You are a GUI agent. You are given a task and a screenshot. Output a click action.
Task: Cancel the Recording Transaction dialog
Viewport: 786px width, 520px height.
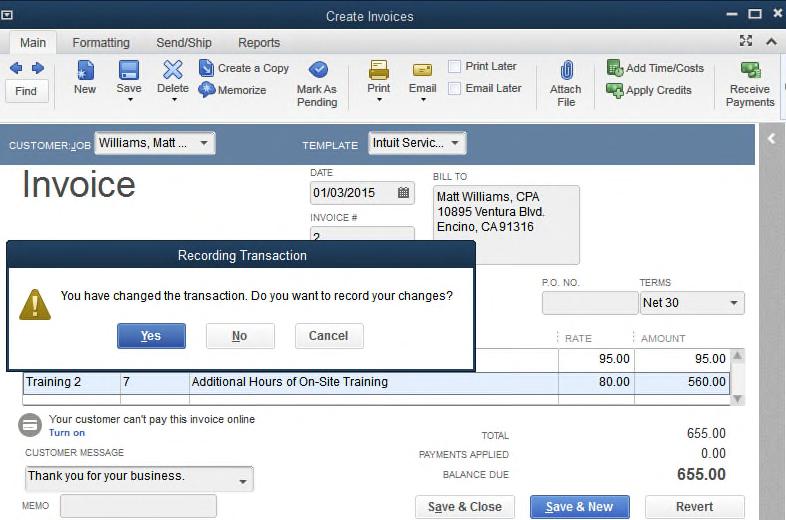(x=329, y=335)
